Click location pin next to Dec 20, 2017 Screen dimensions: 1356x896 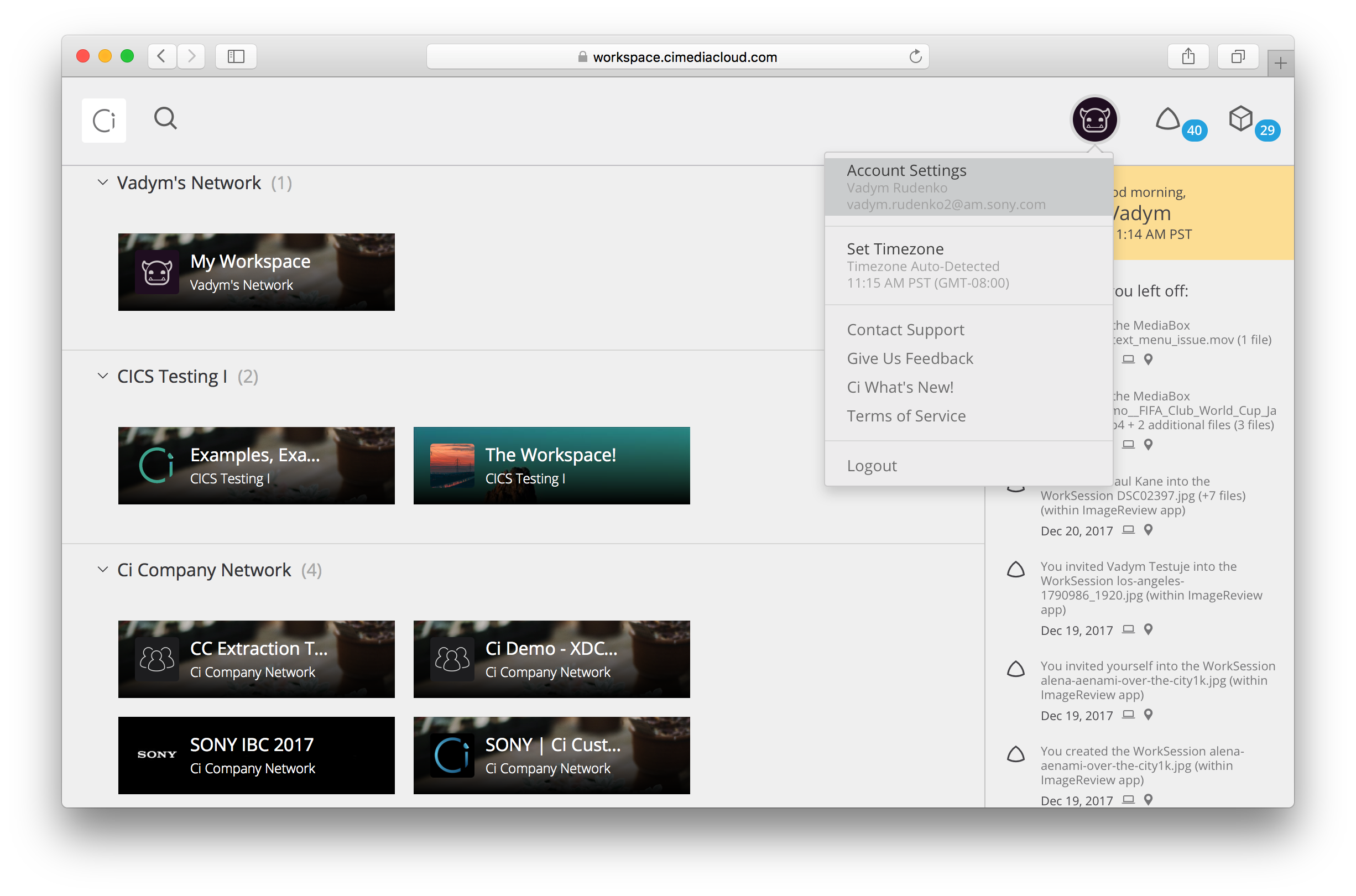pyautogui.click(x=1148, y=530)
